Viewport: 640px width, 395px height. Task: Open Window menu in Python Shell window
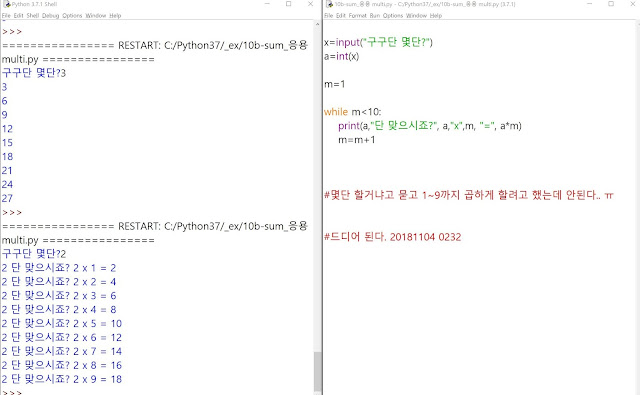pos(96,16)
